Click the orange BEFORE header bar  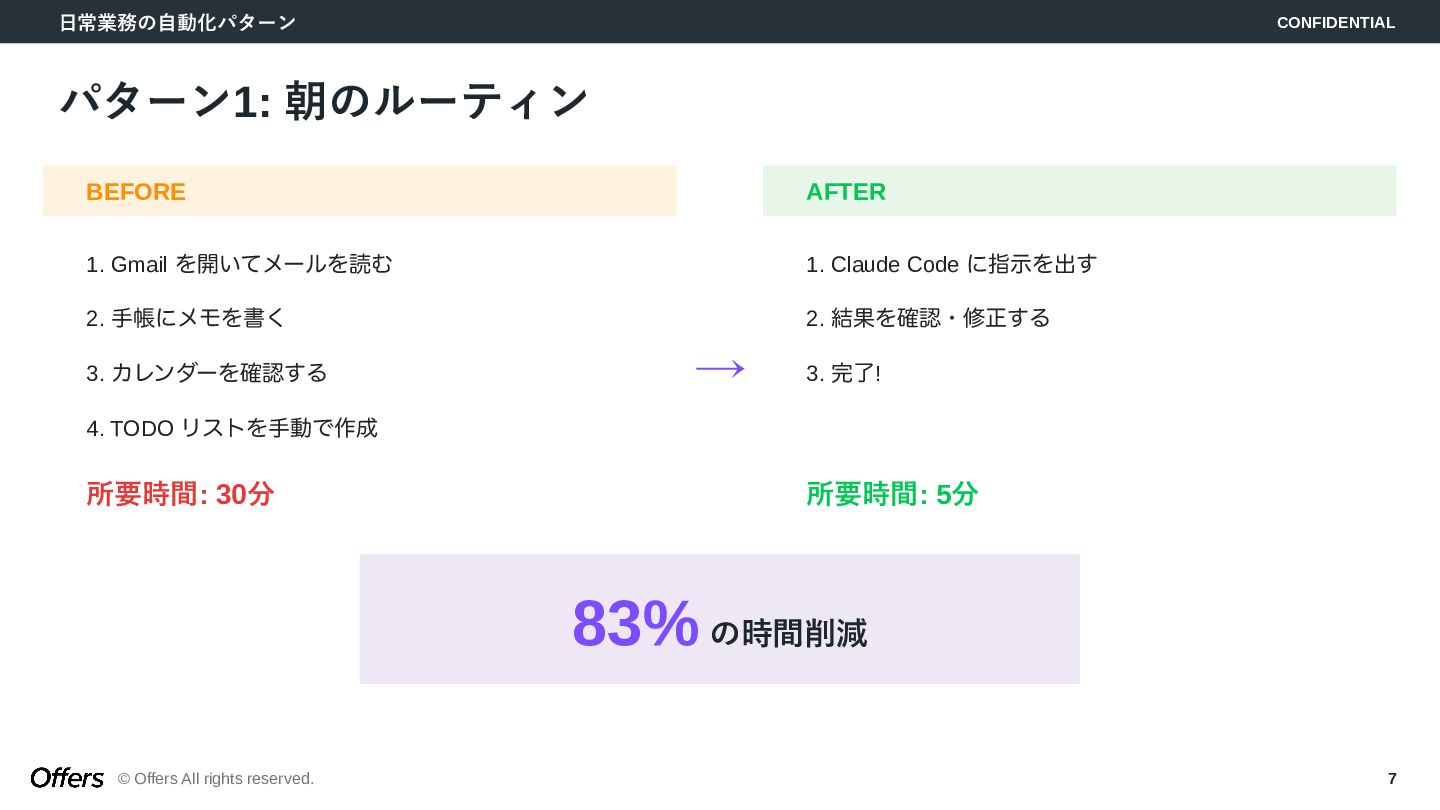pos(360,191)
